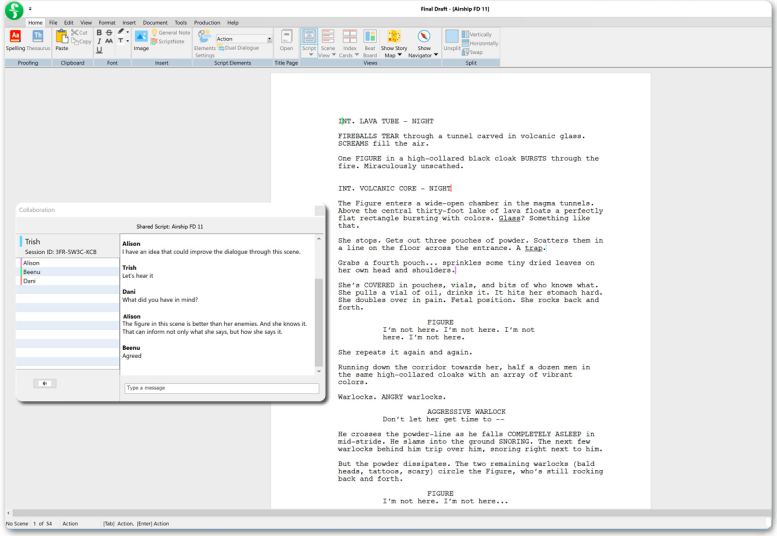Open the Spelling checker
Viewport: 777px width, 536px height.
click(x=15, y=40)
